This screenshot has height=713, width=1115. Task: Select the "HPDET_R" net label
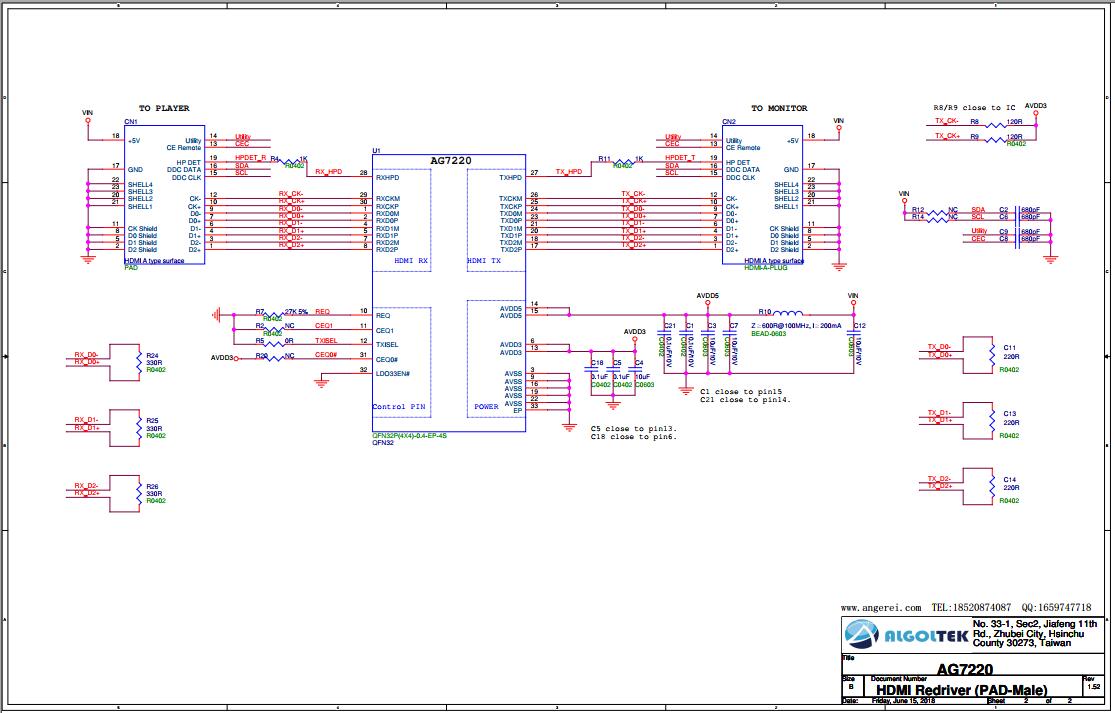click(x=250, y=157)
